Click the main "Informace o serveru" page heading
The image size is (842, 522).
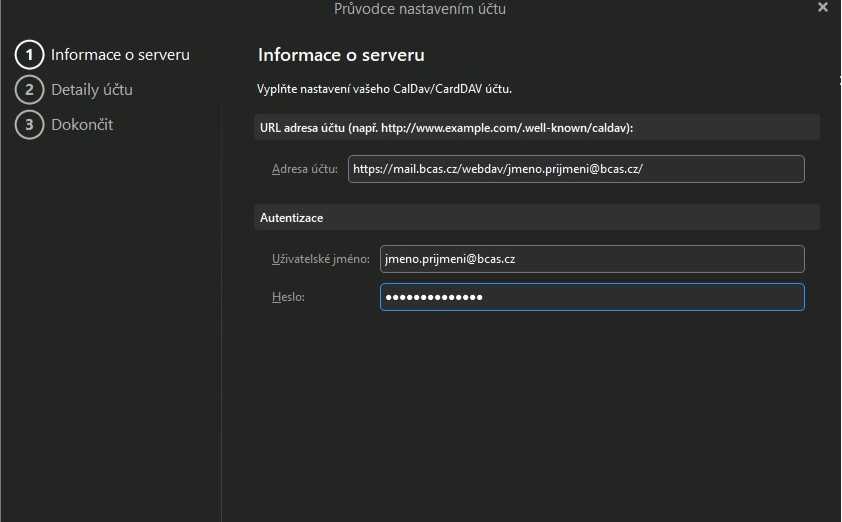point(341,55)
